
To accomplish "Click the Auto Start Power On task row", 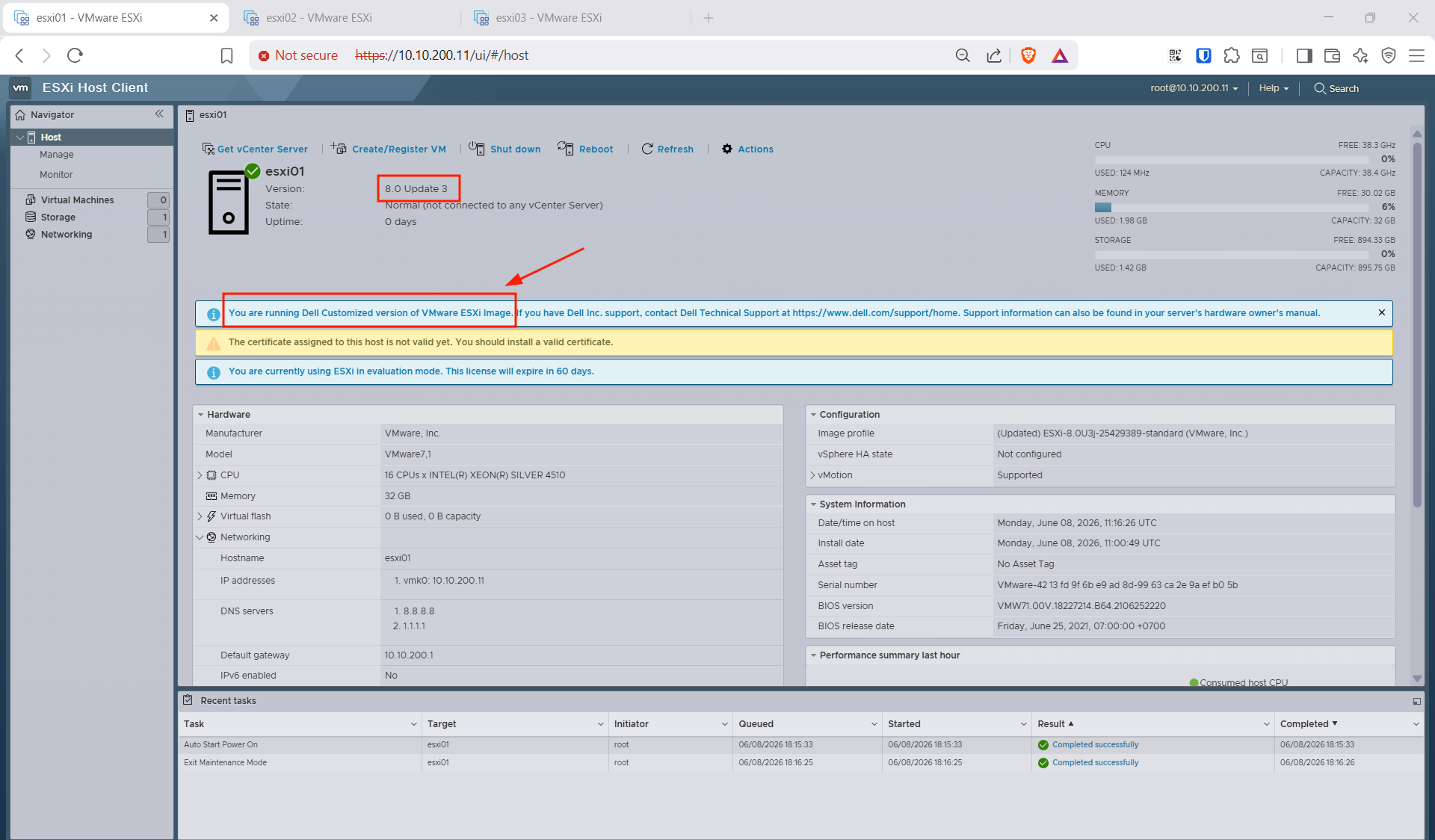I will tap(801, 744).
